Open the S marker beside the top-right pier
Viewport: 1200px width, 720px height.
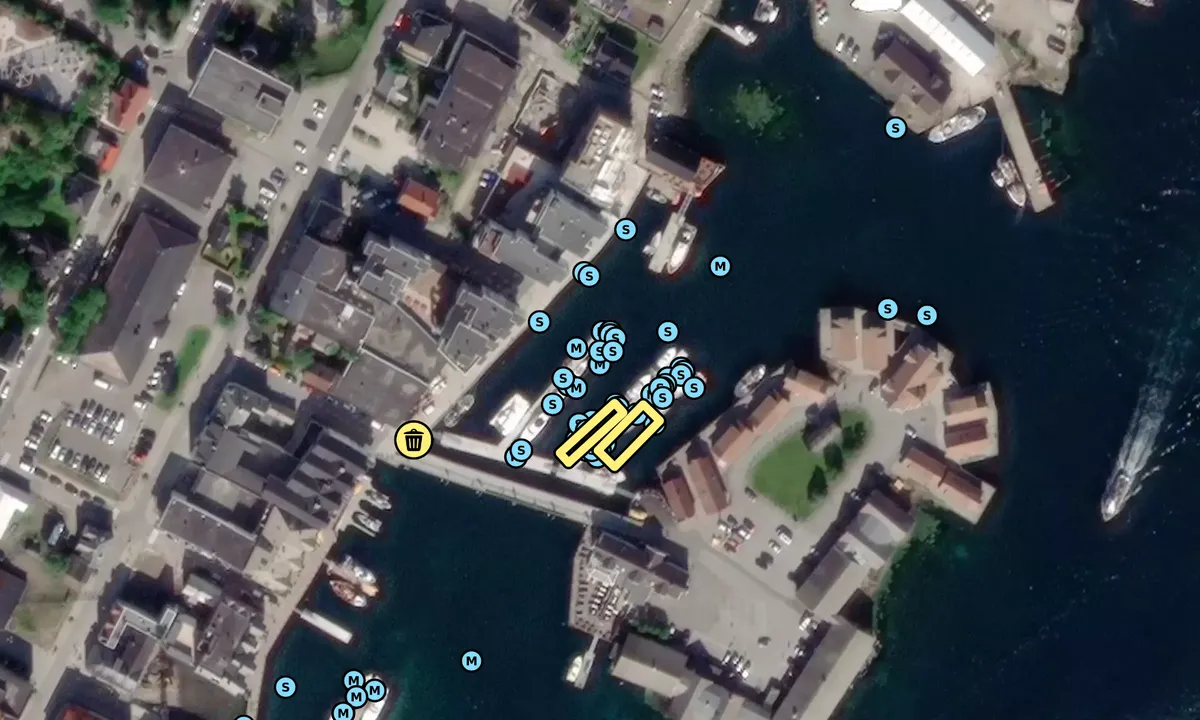[x=895, y=127]
